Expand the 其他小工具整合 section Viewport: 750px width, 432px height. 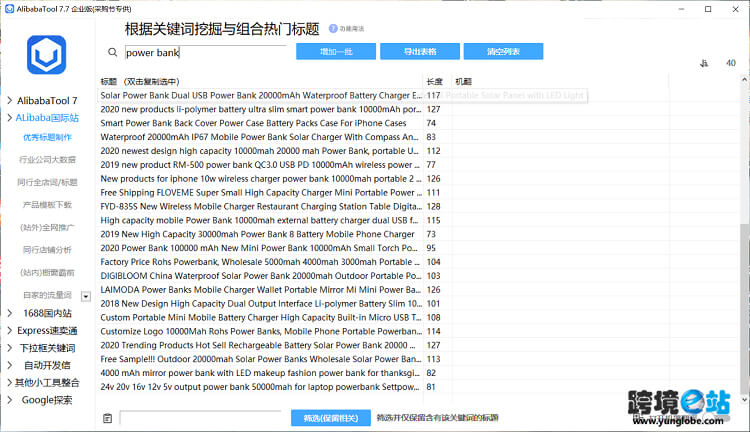click(x=10, y=382)
